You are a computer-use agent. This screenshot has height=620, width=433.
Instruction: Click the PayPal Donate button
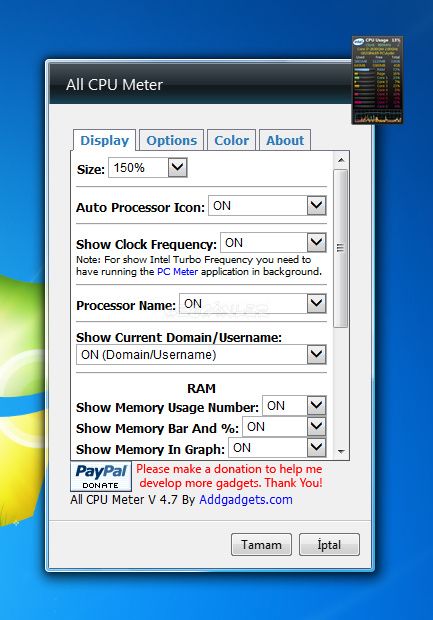pos(101,476)
